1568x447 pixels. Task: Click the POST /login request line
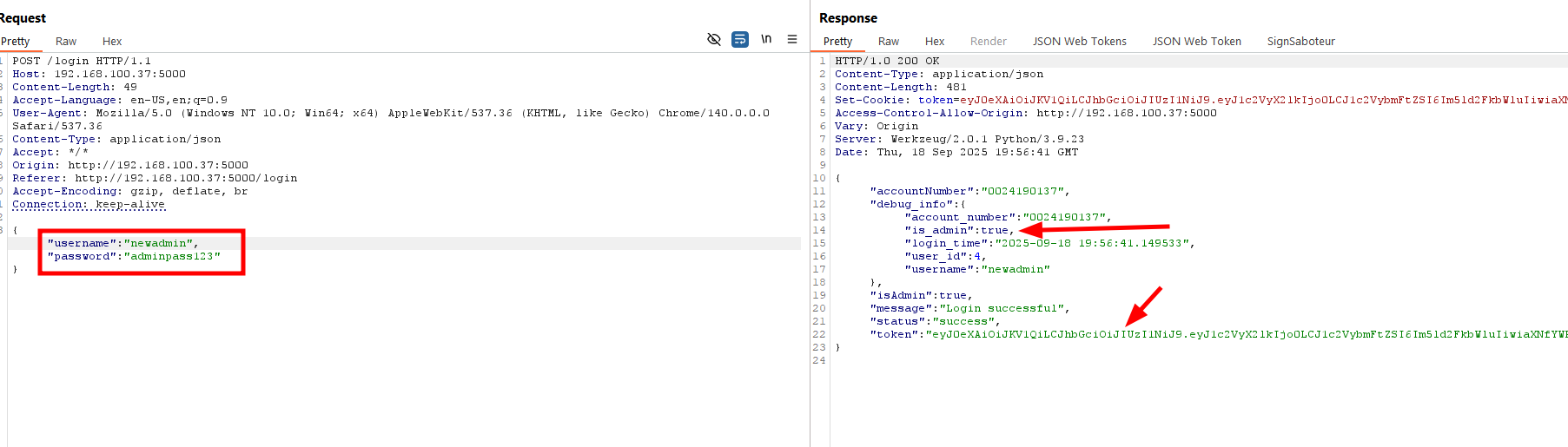[x=82, y=62]
